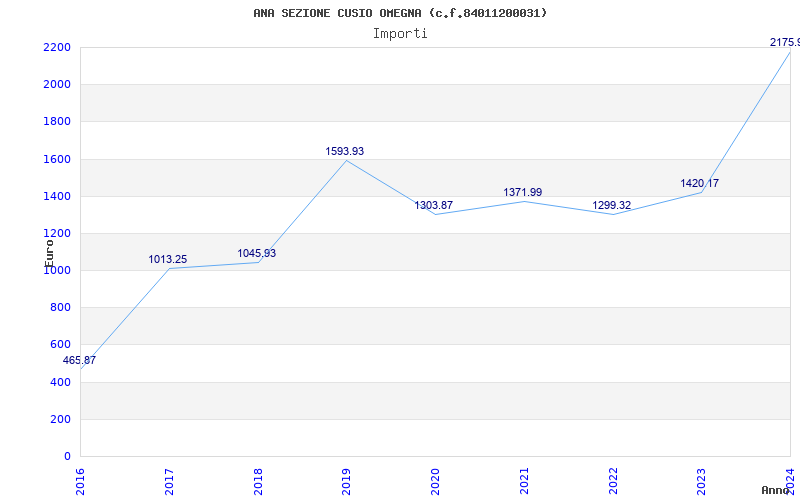This screenshot has width=800, height=500.
Task: Click the Anno x-axis title
Action: tap(776, 490)
